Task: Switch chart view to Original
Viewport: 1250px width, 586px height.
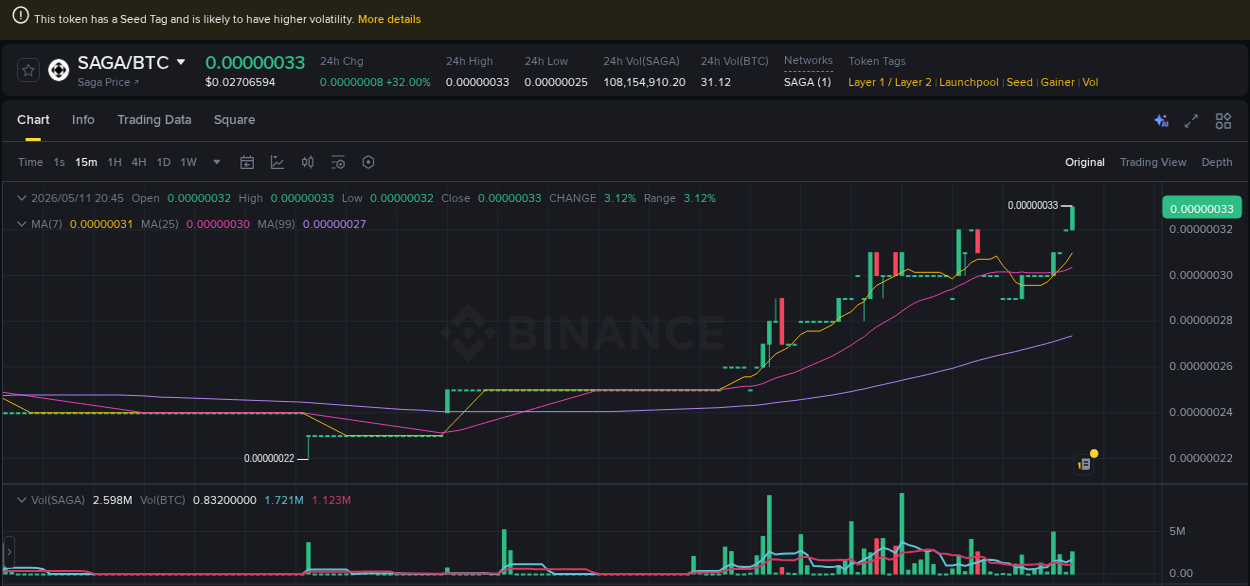Action: point(1085,162)
